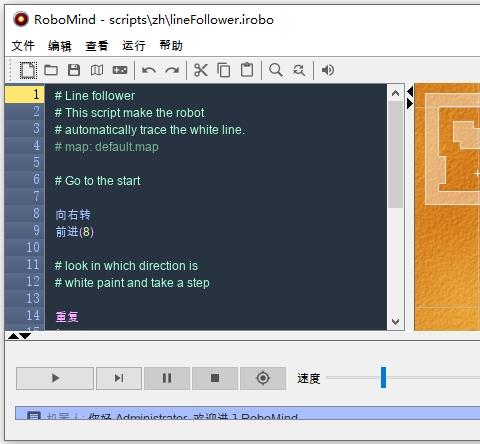The height and width of the screenshot is (444, 480).
Task: Click the '# Go to the start' comment
Action: pyautogui.click(x=97, y=181)
